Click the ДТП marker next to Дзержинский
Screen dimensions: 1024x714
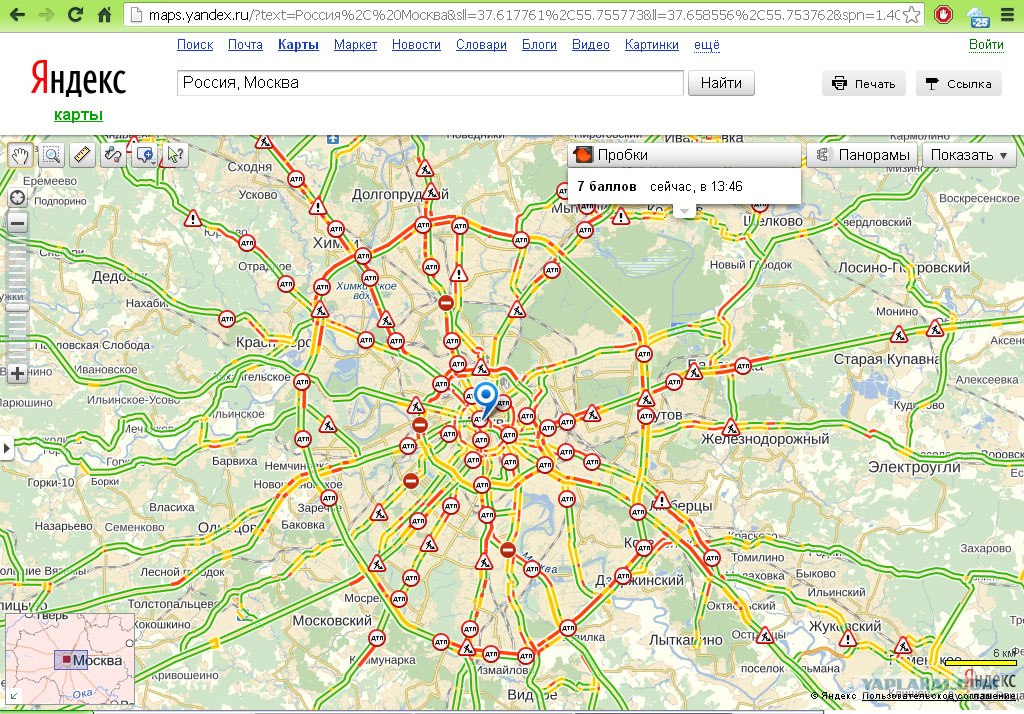pyautogui.click(x=622, y=577)
